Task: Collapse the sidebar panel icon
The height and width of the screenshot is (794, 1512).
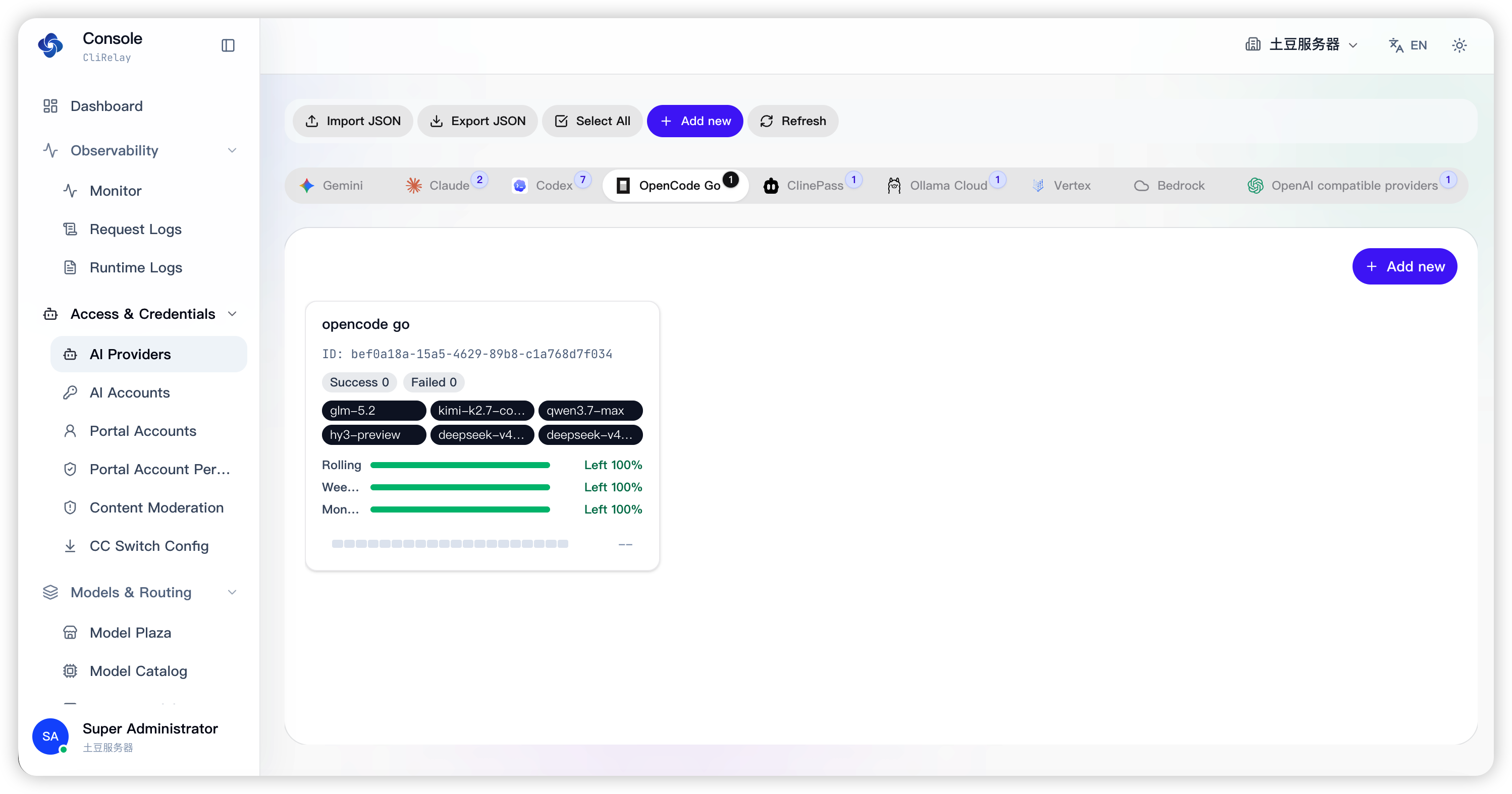Action: [228, 46]
